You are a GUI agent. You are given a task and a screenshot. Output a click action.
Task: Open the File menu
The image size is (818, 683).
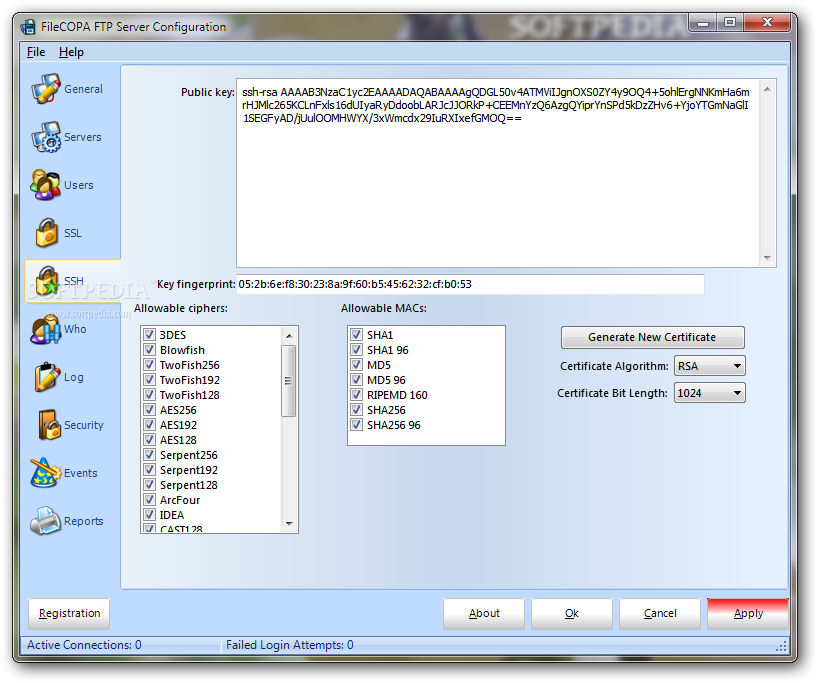36,52
